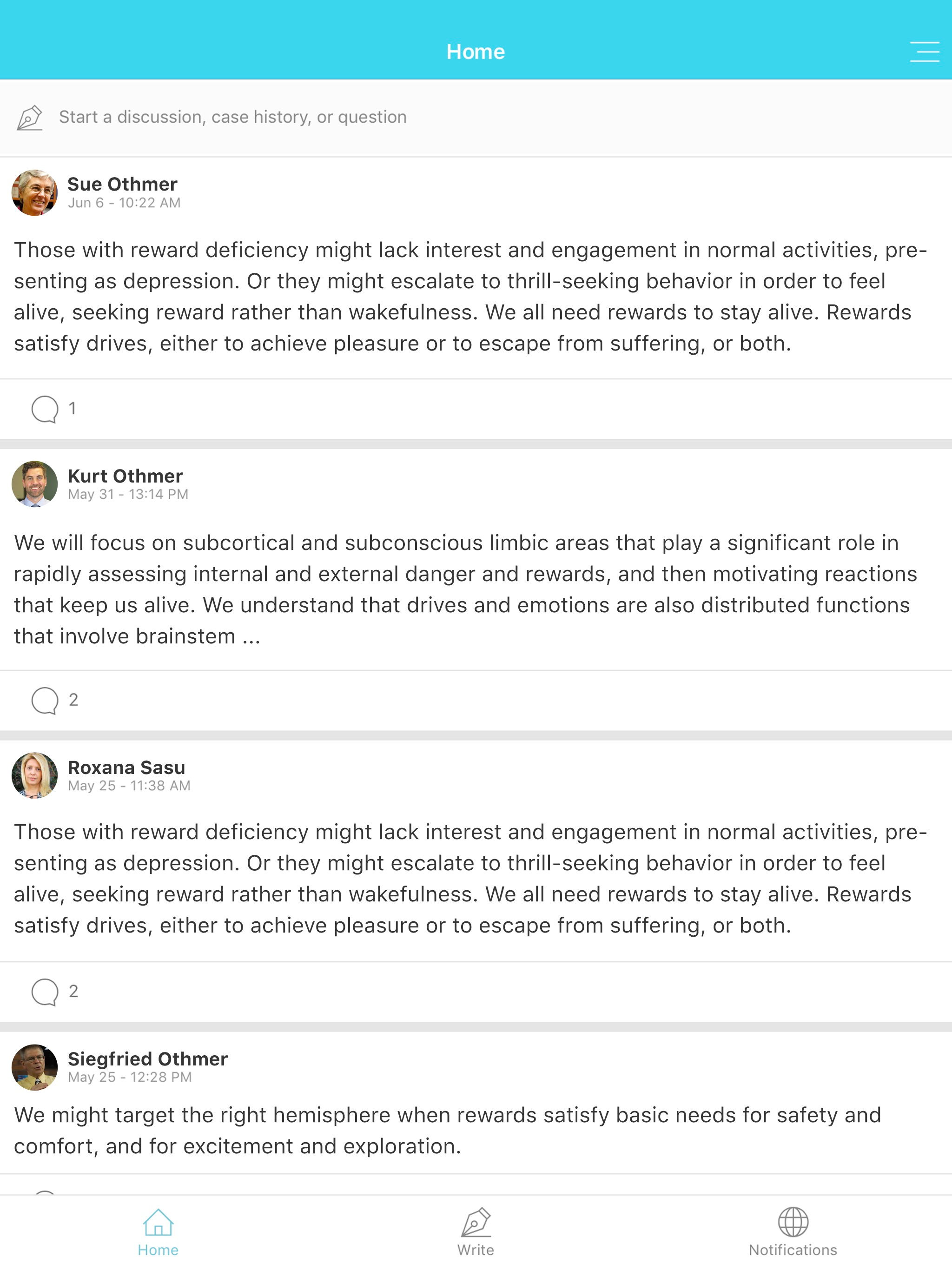Open Siegfried Othmer's right hemisphere post
Image resolution: width=952 pixels, height=1270 pixels.
(448, 1131)
